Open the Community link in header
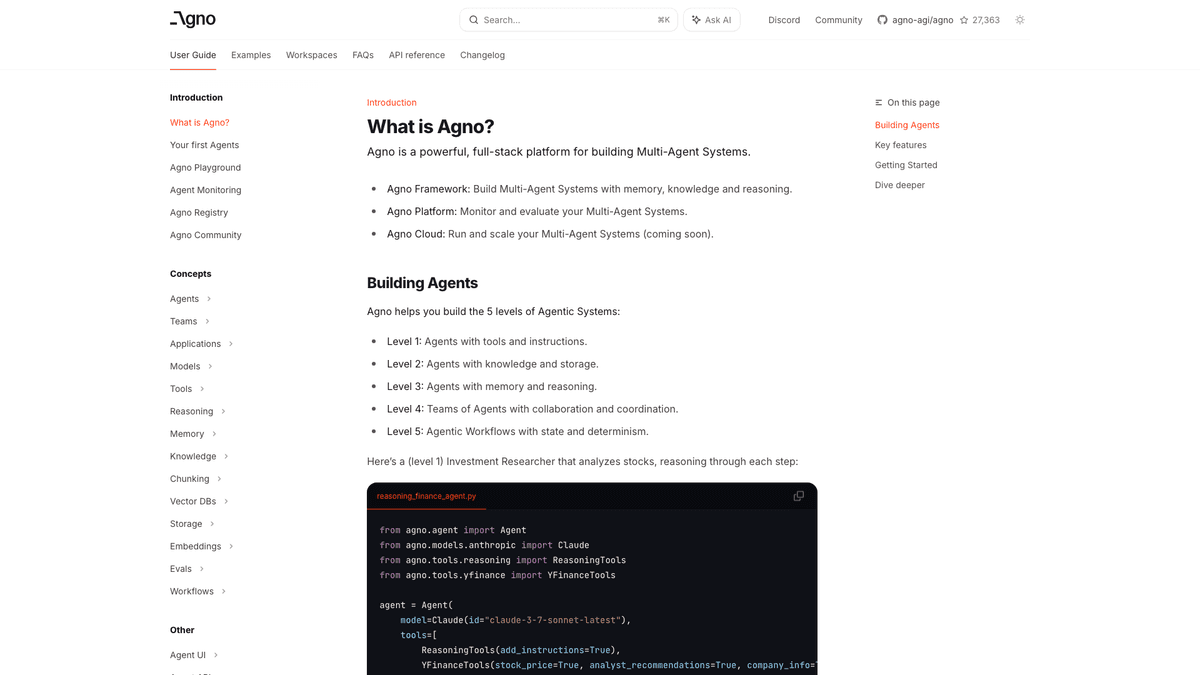The height and width of the screenshot is (675, 1200). click(x=839, y=20)
